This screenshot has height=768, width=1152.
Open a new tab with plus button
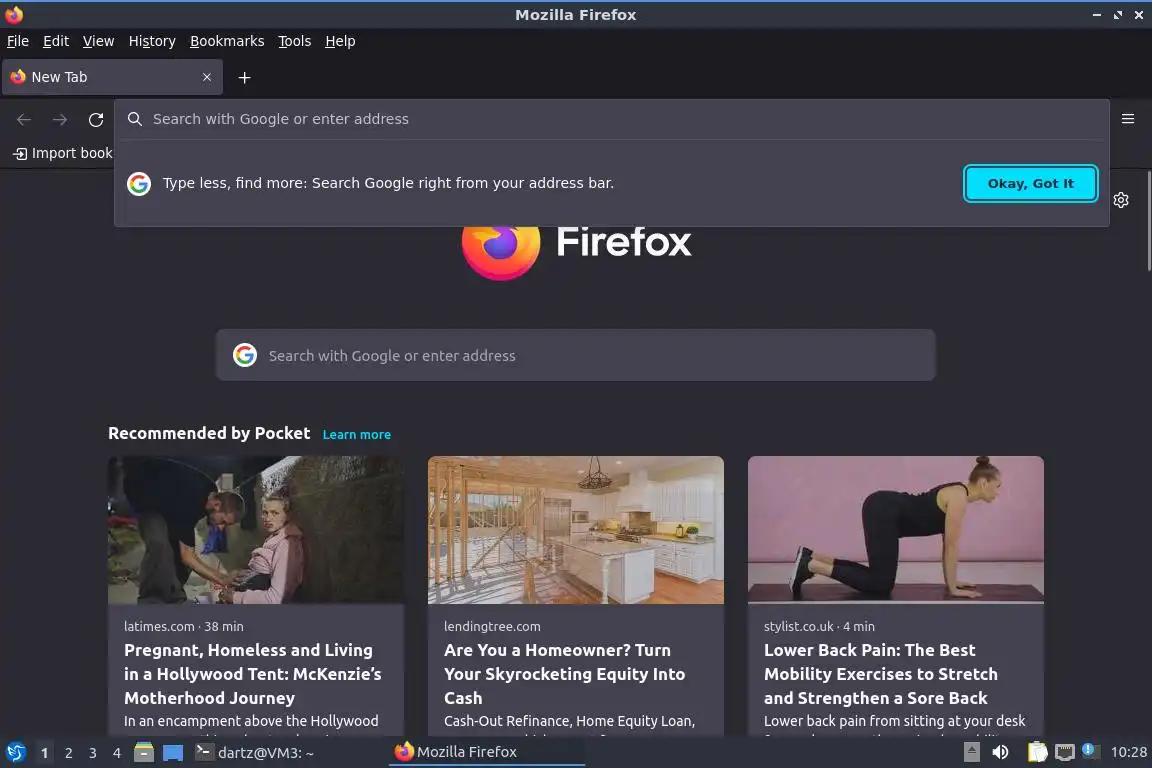tap(245, 78)
